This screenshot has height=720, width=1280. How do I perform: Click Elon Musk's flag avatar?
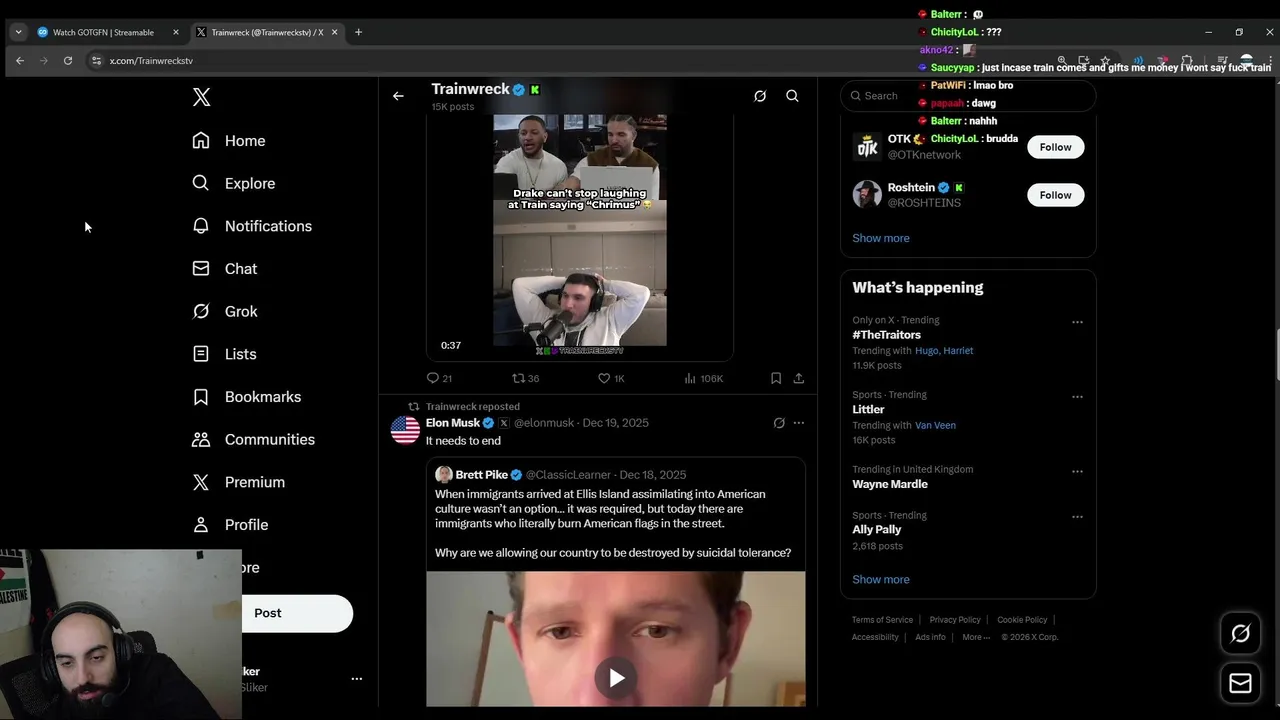(x=405, y=430)
